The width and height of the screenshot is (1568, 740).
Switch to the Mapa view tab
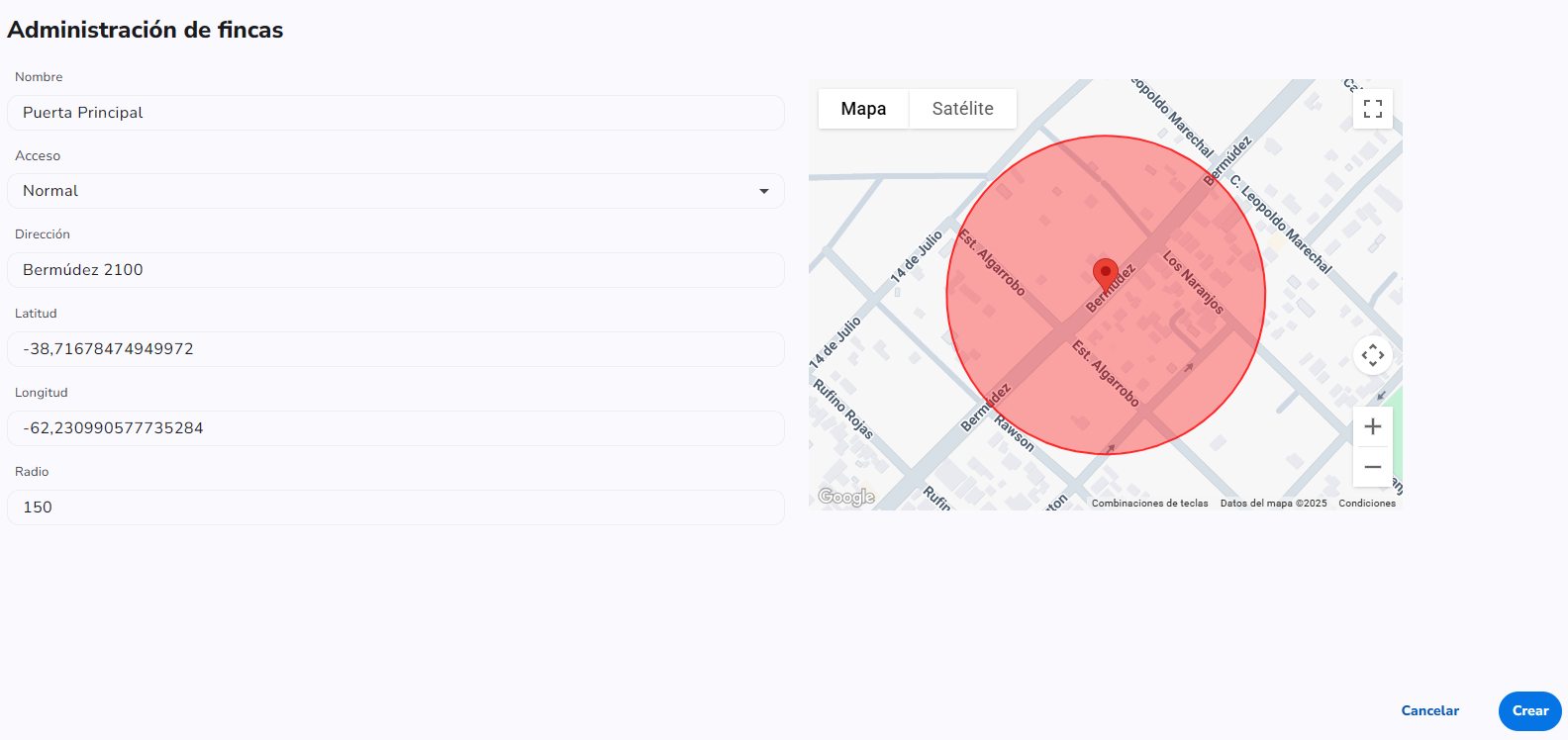tap(863, 109)
